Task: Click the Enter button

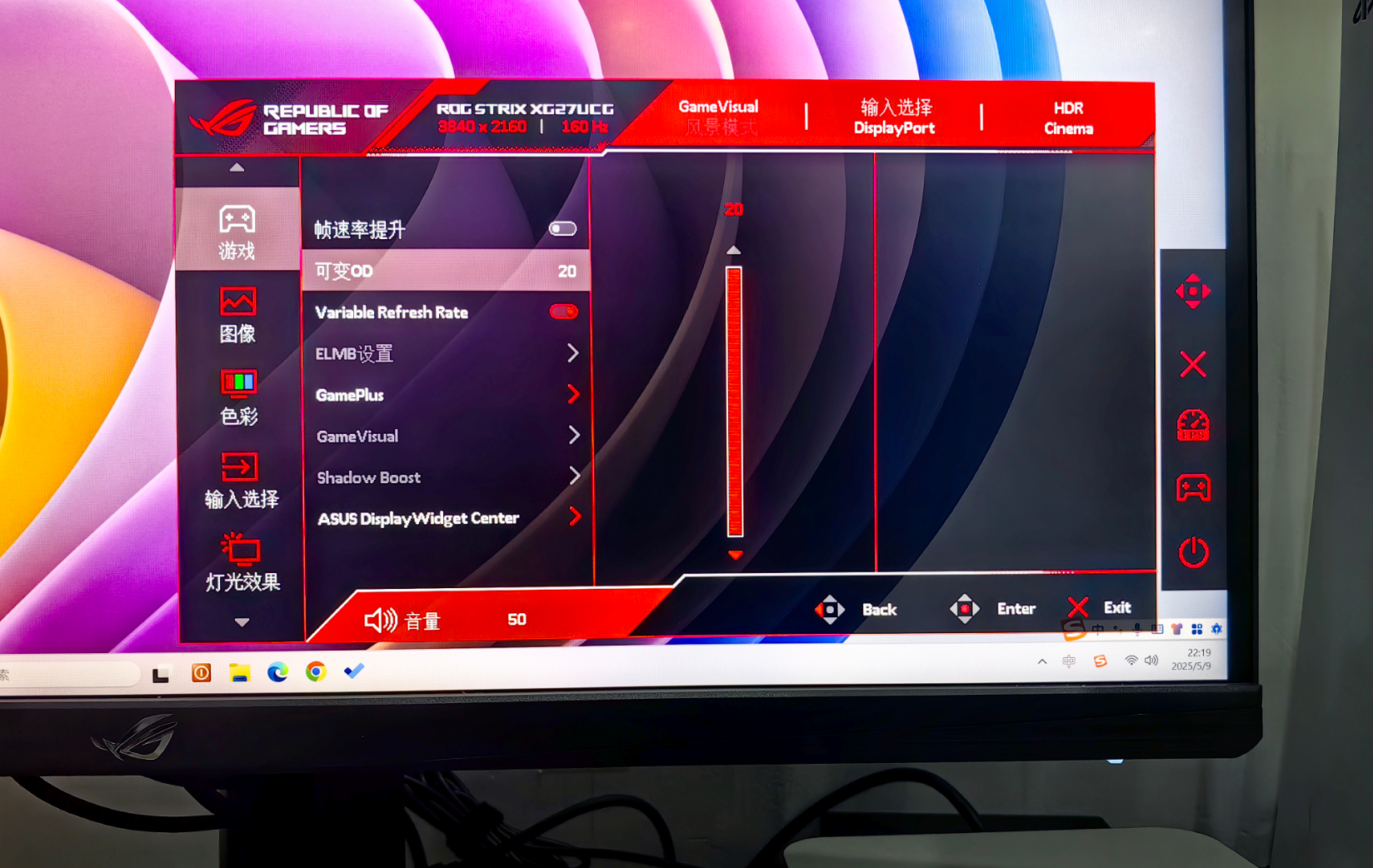Action: pos(993,609)
